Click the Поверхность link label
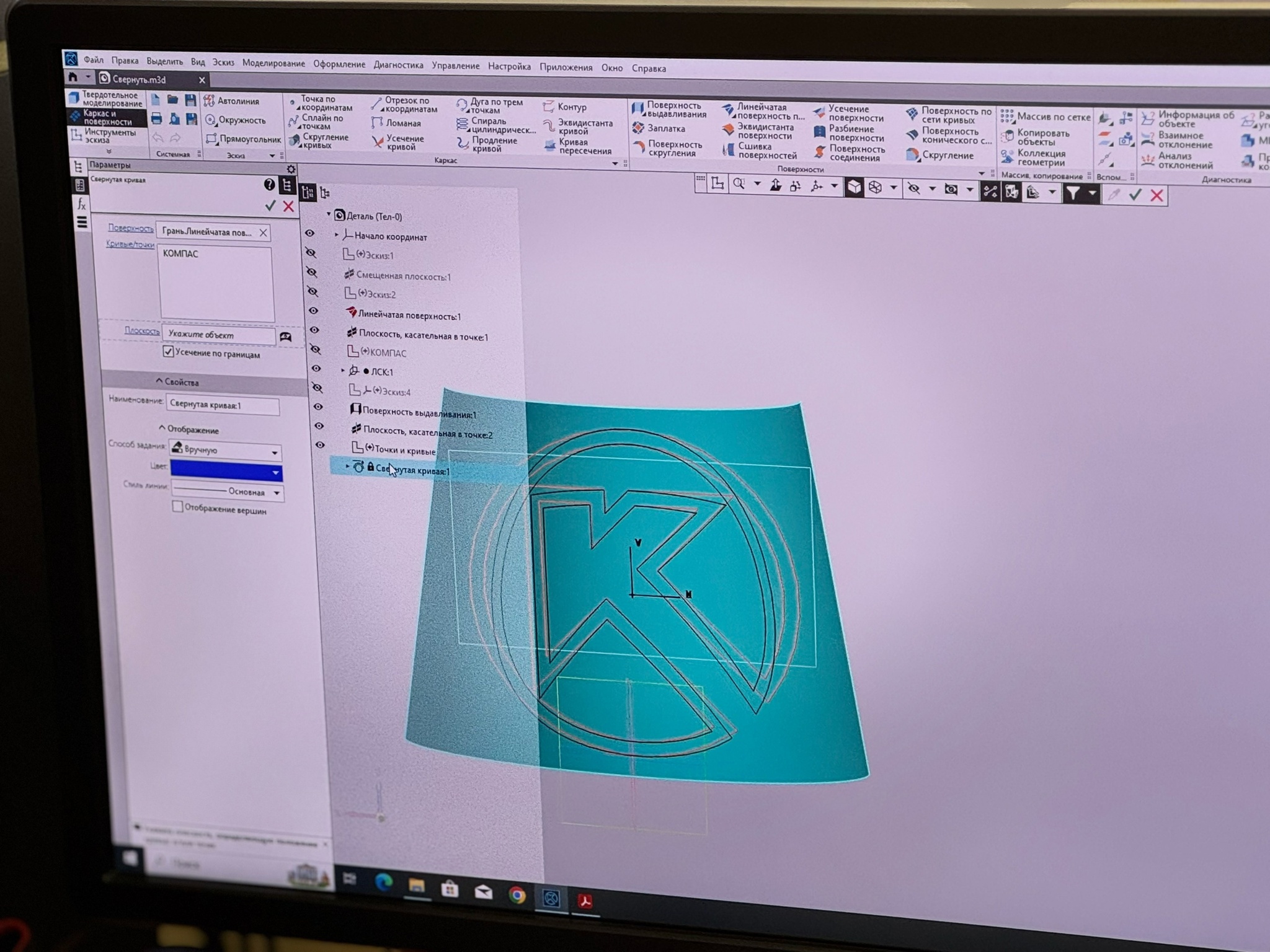Screen dimensions: 1270x952 (130, 228)
